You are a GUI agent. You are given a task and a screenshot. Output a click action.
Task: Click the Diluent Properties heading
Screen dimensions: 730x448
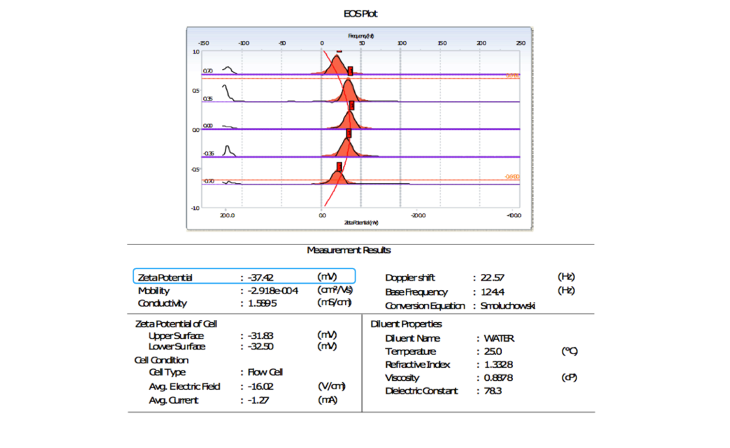406,324
